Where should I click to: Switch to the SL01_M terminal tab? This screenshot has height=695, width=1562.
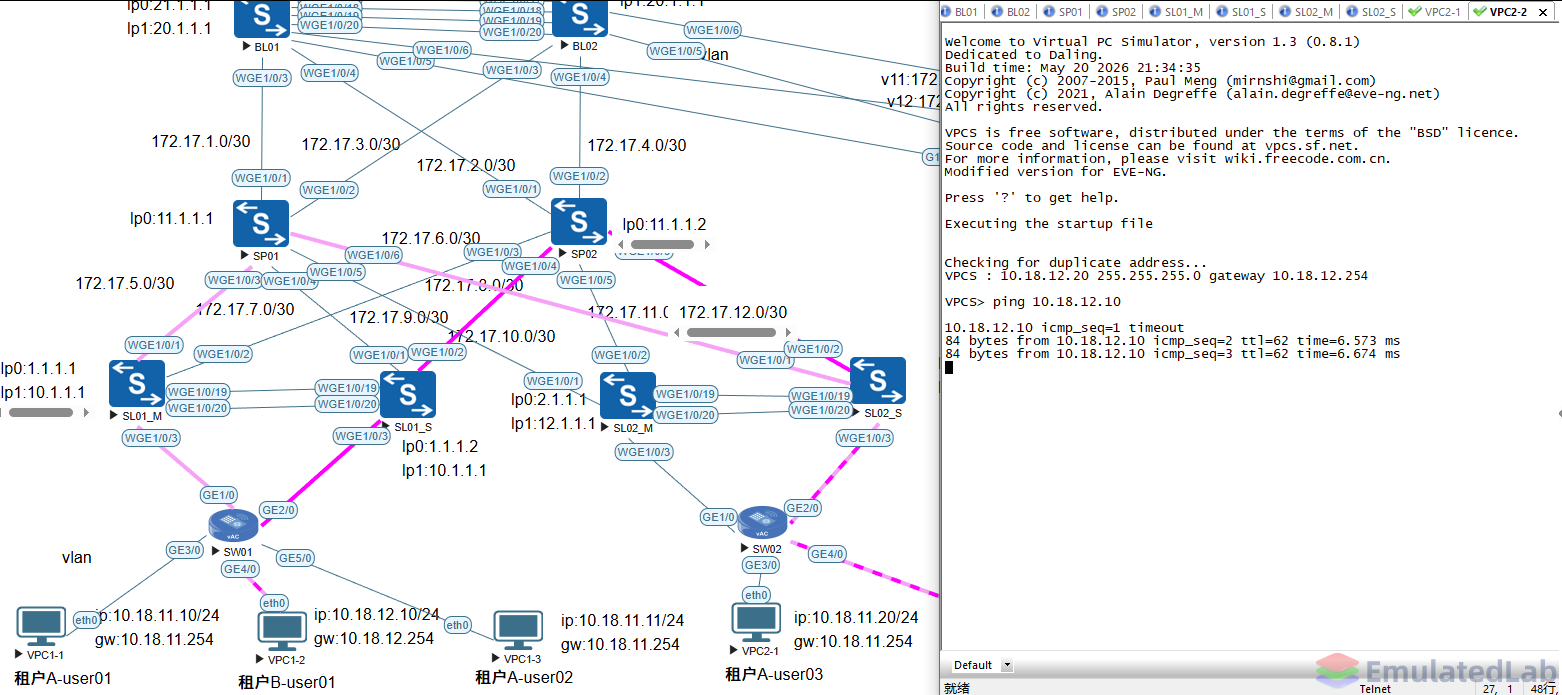(1176, 12)
